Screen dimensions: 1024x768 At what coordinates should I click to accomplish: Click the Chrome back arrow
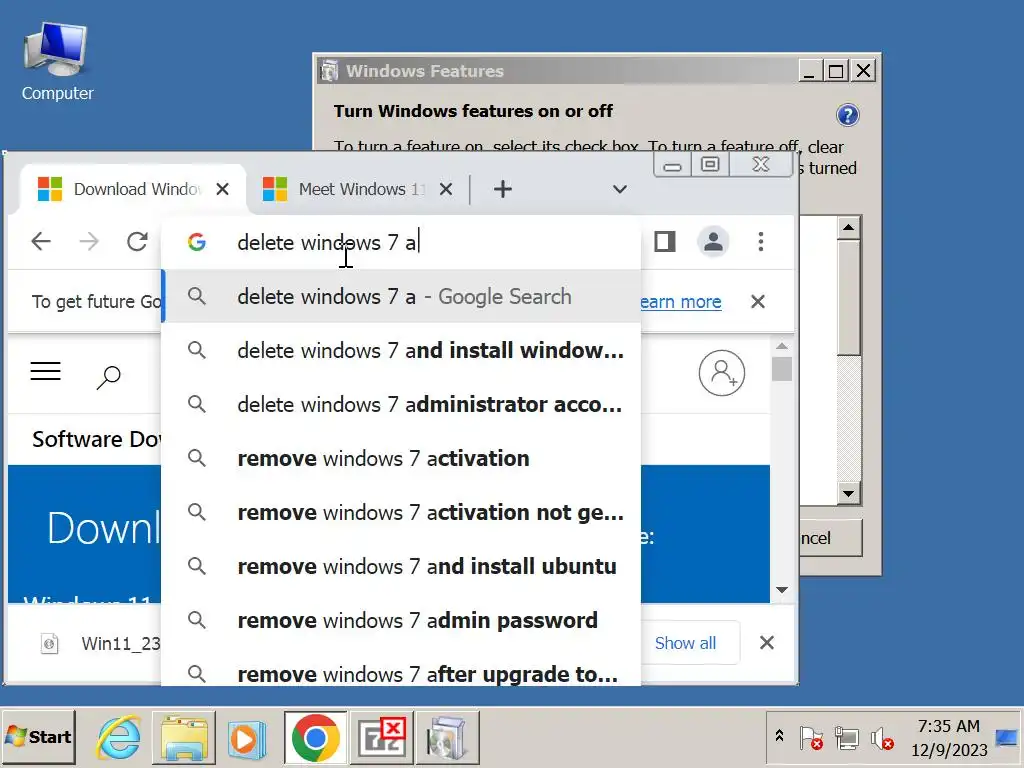pos(40,242)
